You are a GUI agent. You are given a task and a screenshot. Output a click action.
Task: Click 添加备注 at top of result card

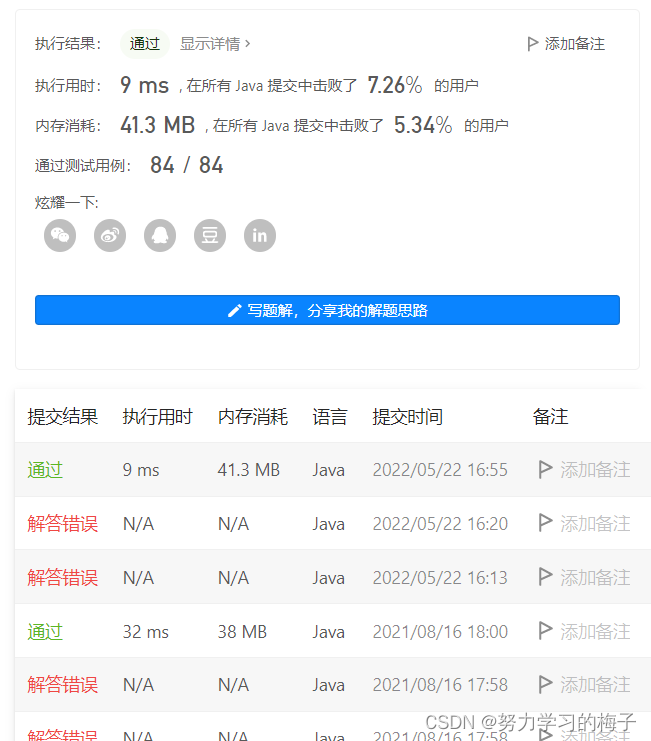tap(574, 44)
